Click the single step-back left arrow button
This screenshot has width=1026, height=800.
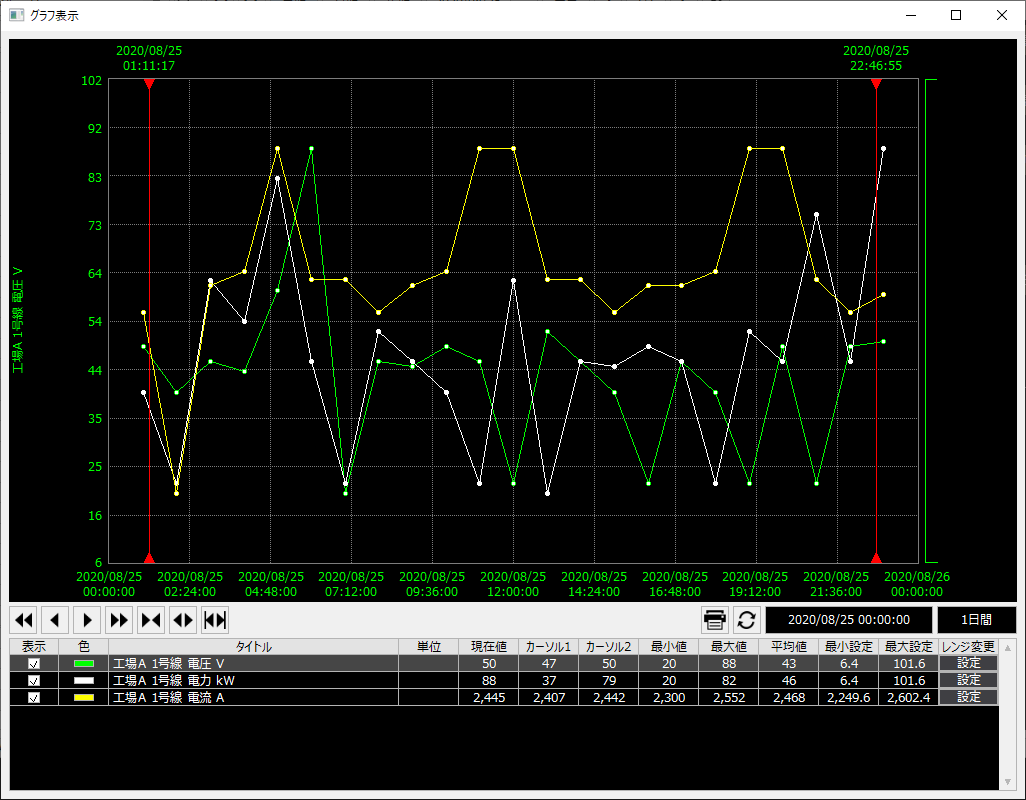pyautogui.click(x=55, y=620)
